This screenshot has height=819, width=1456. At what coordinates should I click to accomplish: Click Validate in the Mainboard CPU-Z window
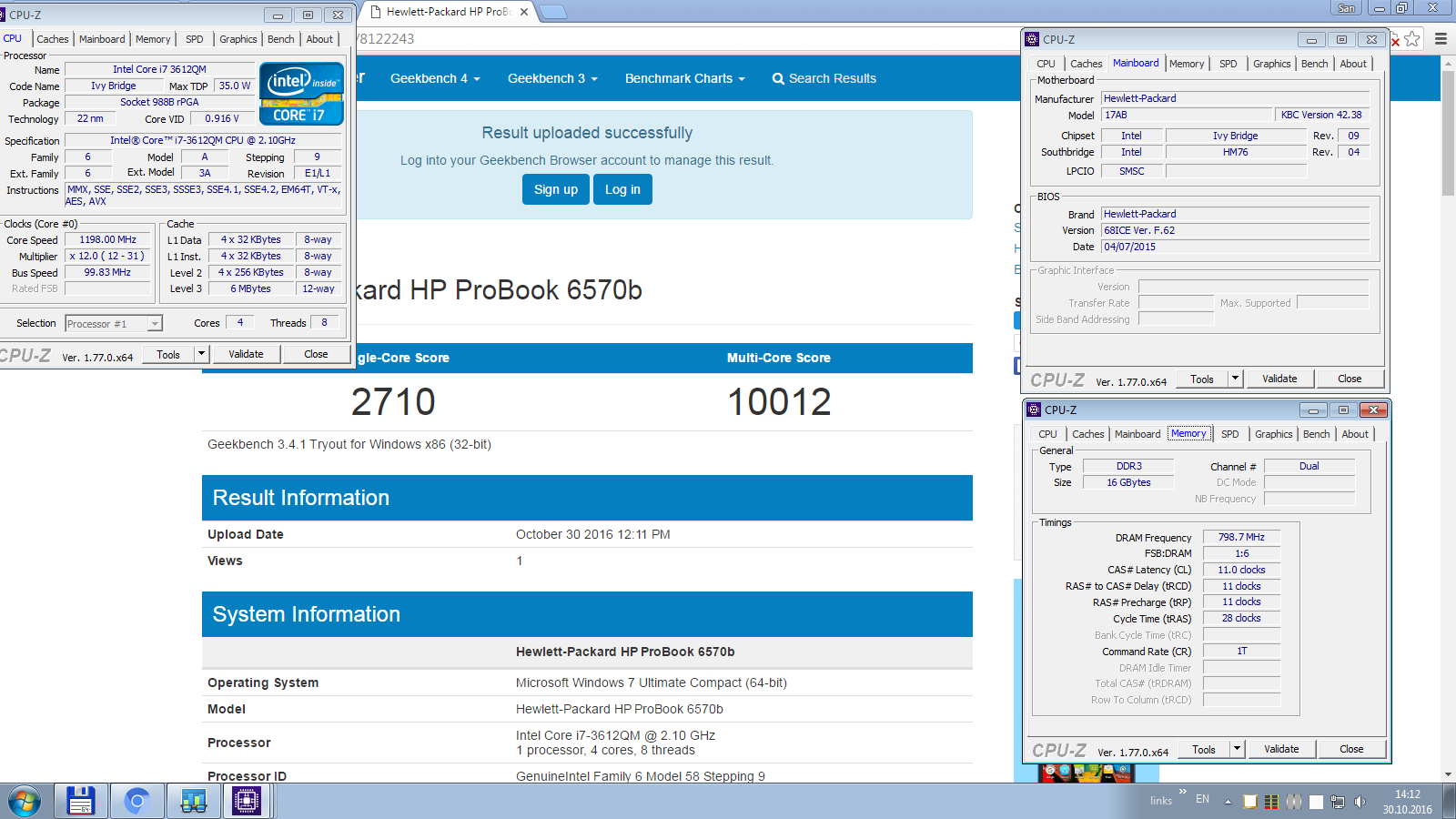tap(1279, 379)
